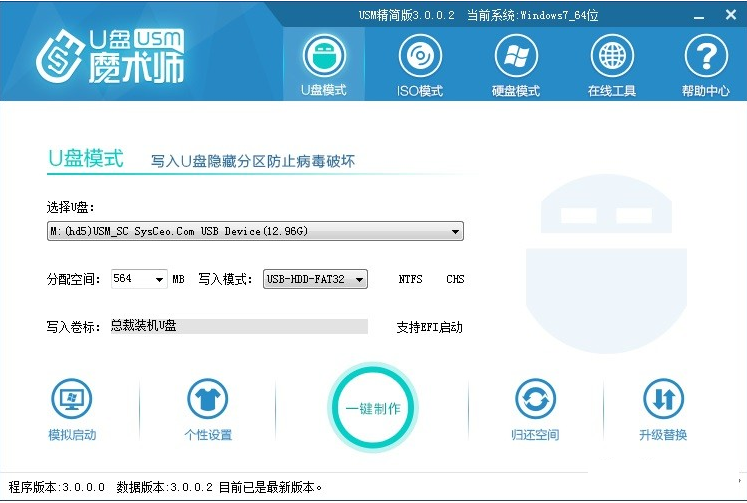Viewport: 747px width, 503px height.
Task: Click 写入U盘隐藏分区防止病毒破坏 subtitle
Action: [x=253, y=161]
